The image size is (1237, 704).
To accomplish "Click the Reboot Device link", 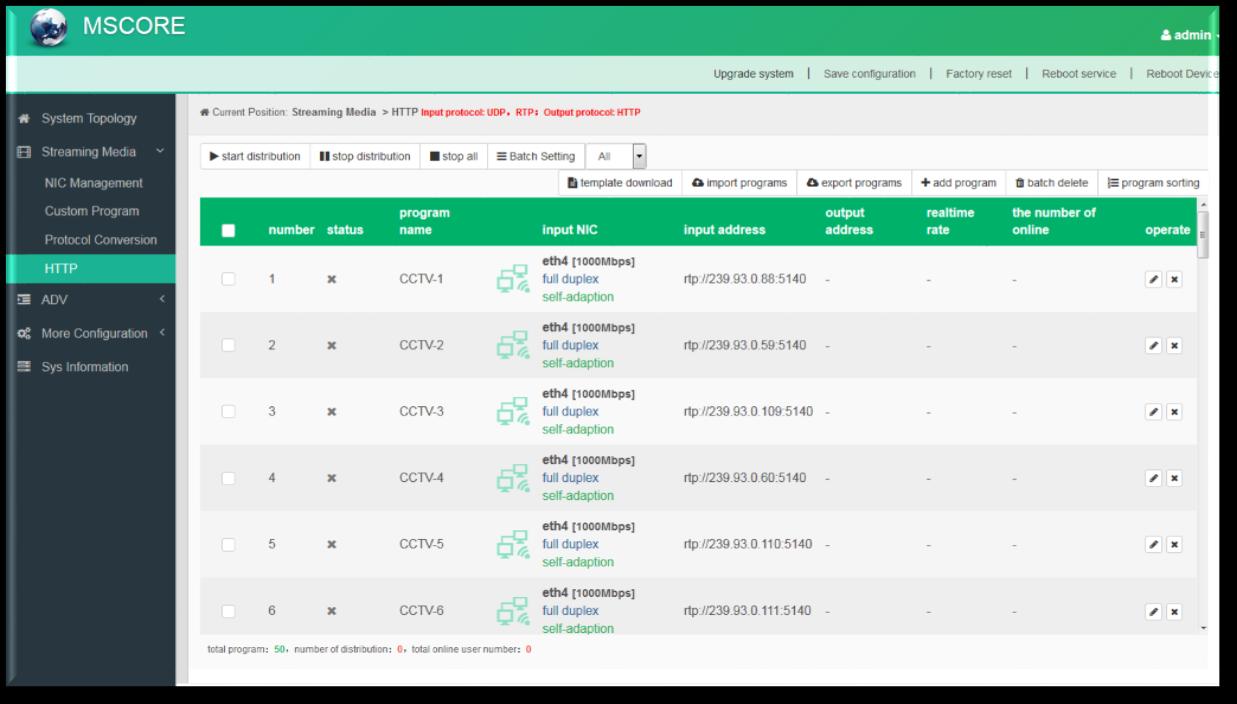I will coord(1181,74).
